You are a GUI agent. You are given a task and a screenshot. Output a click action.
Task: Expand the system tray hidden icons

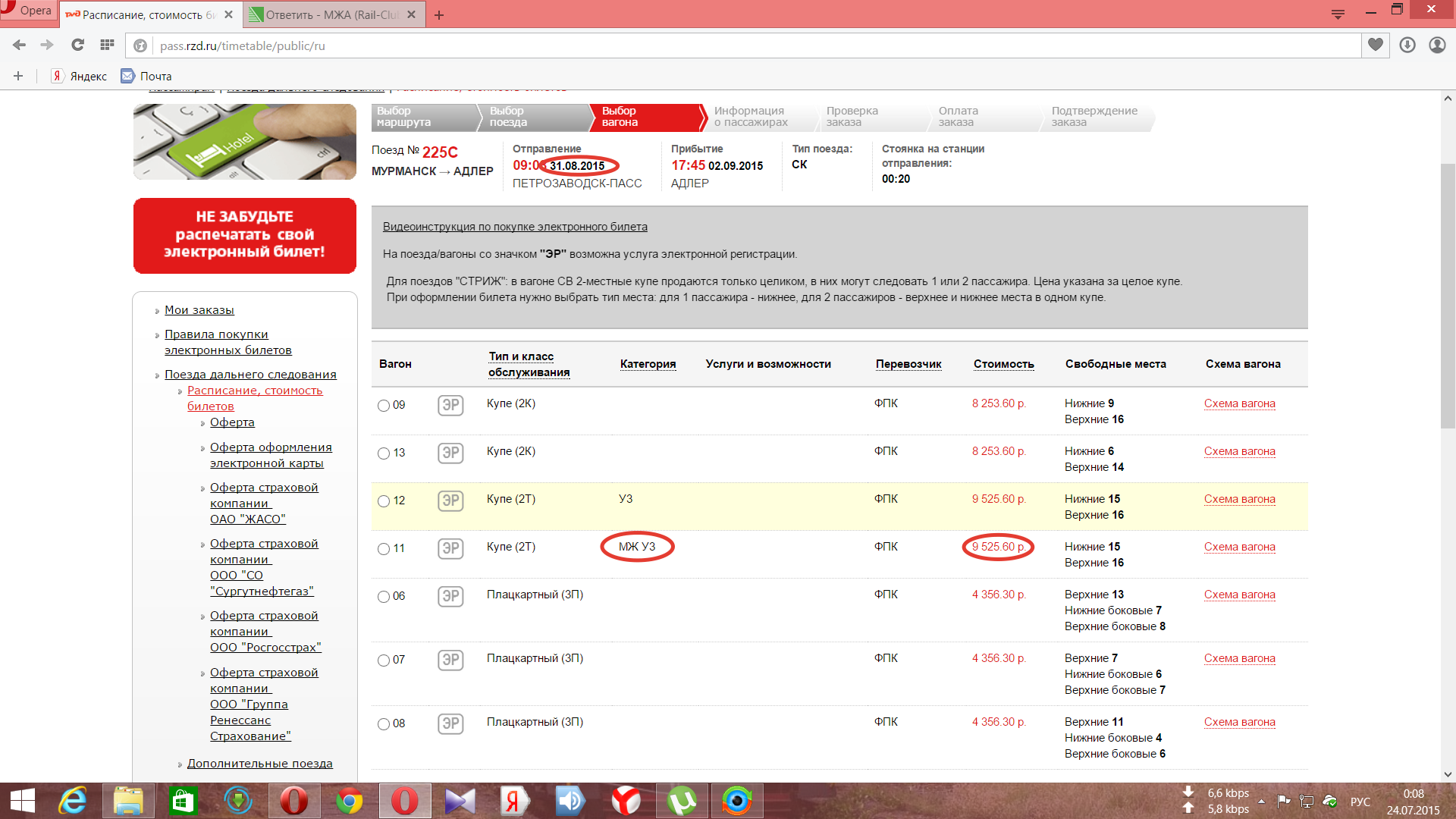coord(1261,802)
